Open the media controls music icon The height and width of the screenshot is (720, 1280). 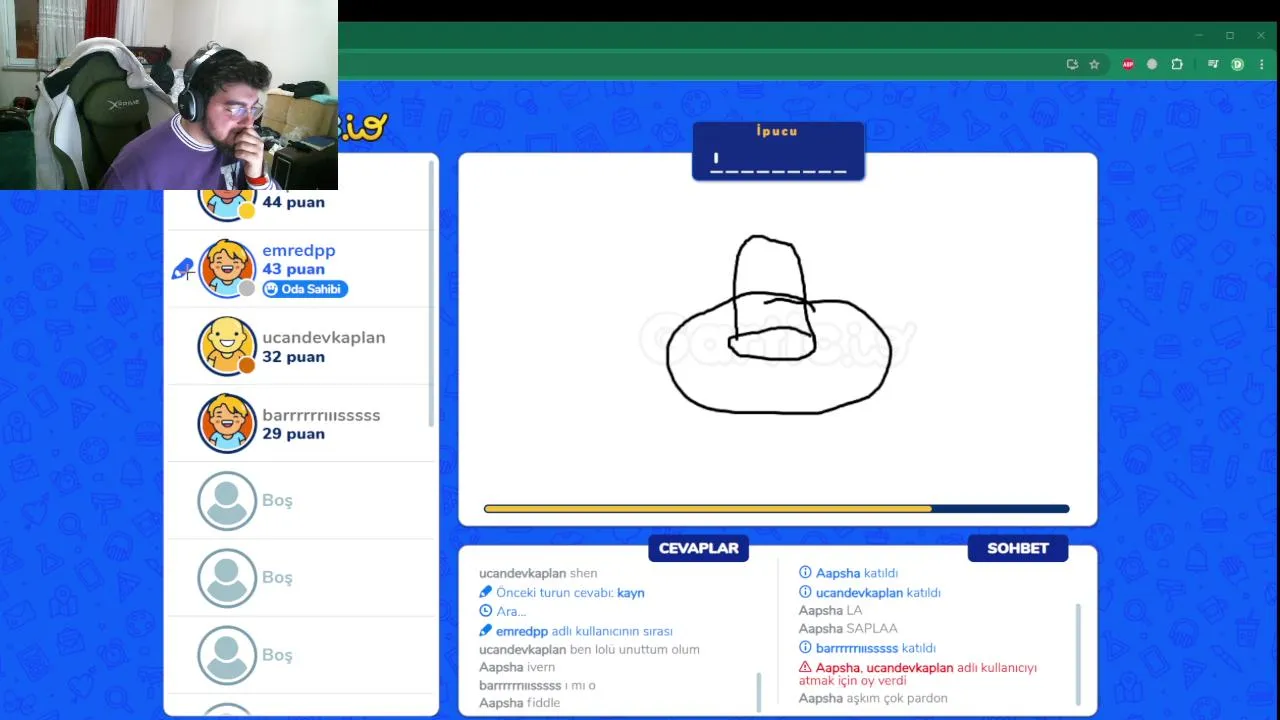coord(1213,64)
